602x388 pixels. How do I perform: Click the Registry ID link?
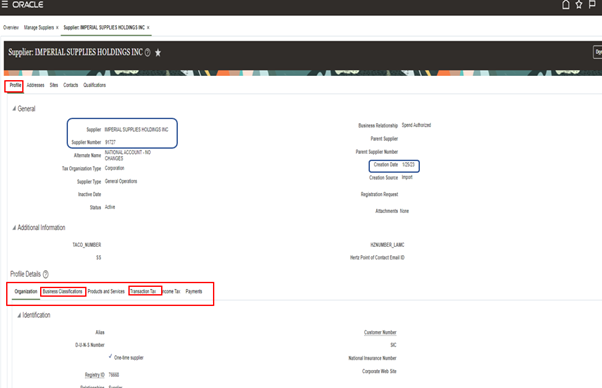coord(94,375)
